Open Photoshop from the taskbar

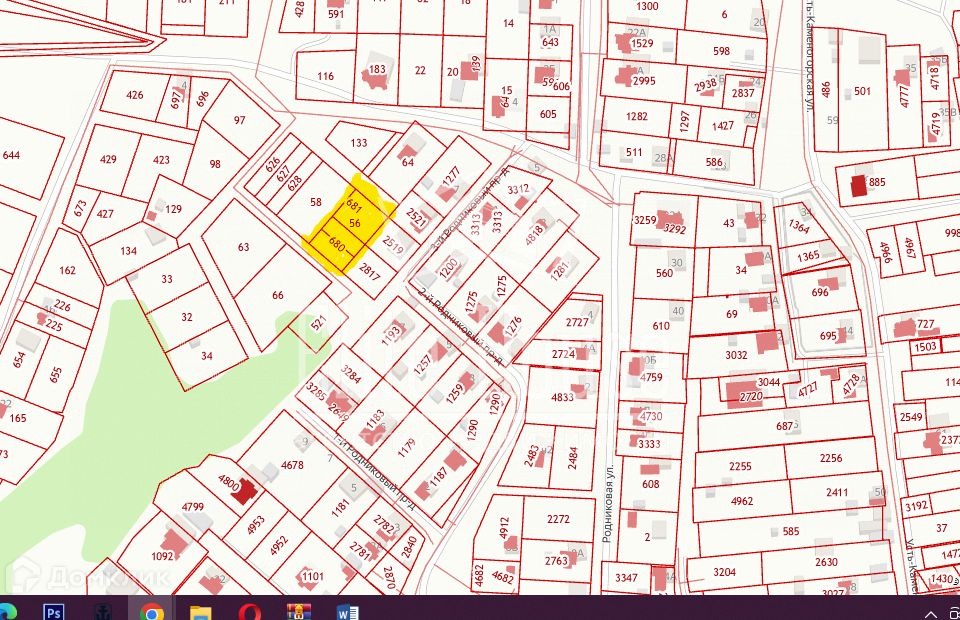[x=54, y=611]
